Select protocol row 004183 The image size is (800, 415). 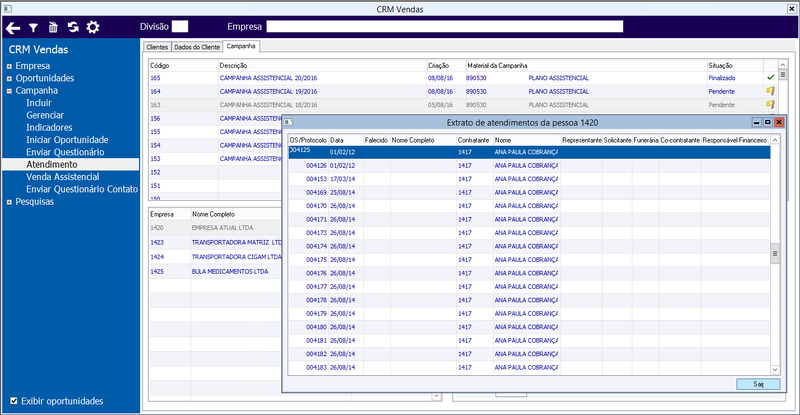click(529, 368)
